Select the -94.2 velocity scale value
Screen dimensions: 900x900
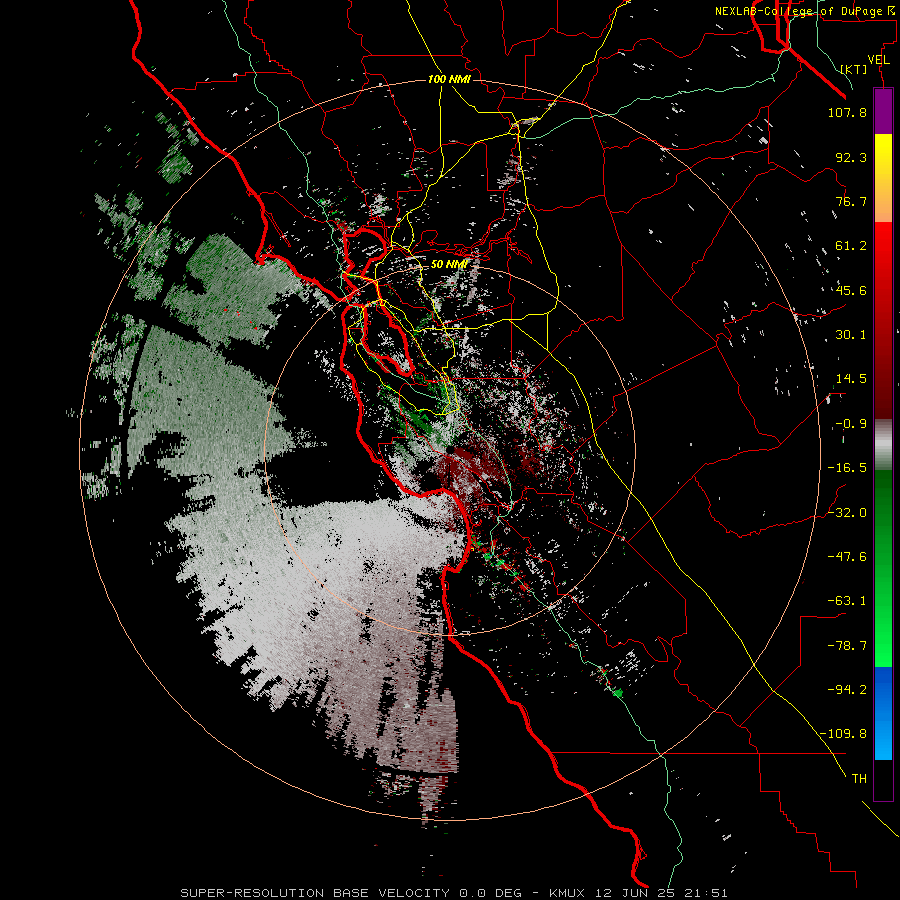click(847, 690)
